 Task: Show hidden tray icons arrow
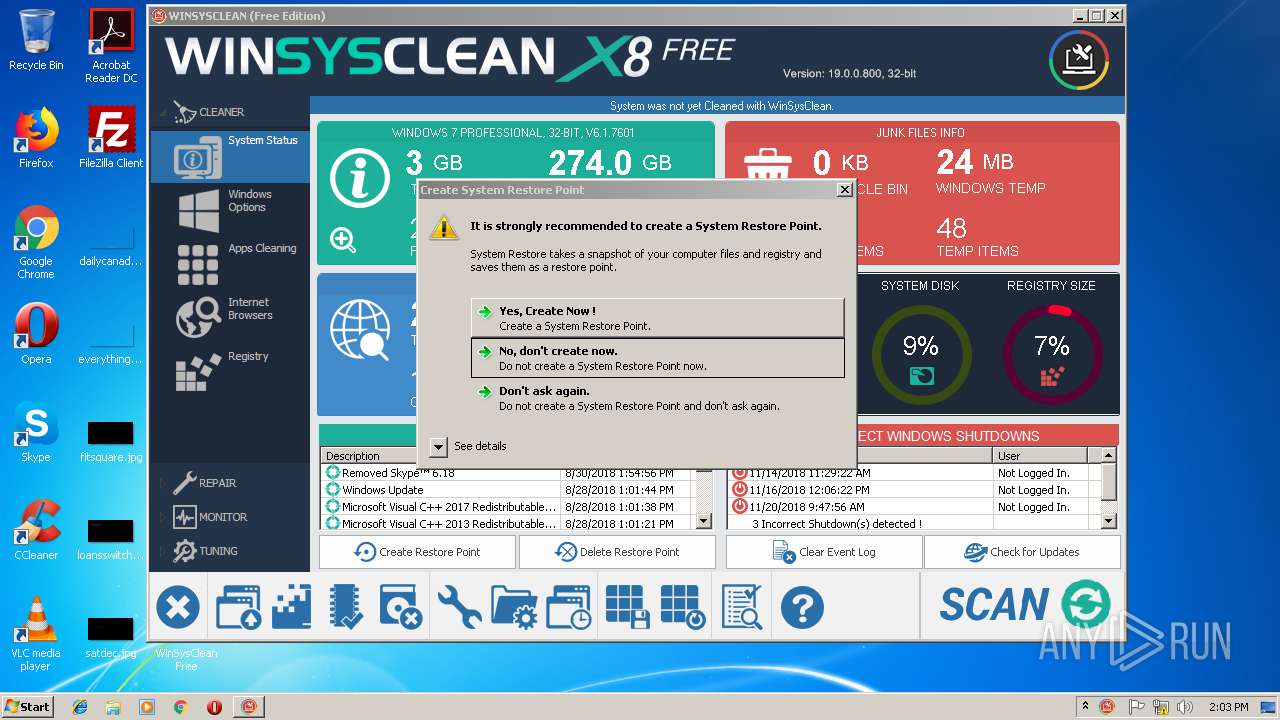[x=1086, y=706]
